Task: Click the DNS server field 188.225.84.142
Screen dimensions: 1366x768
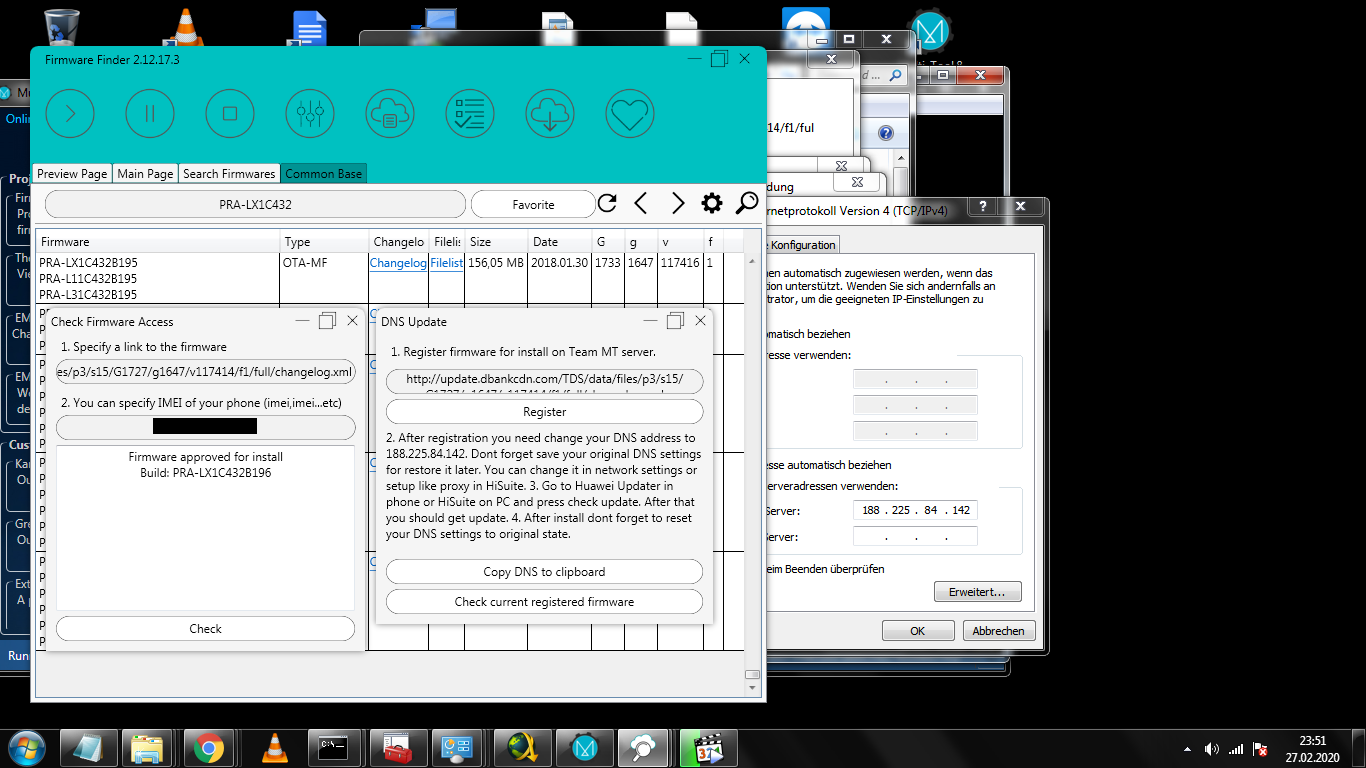Action: [x=915, y=510]
